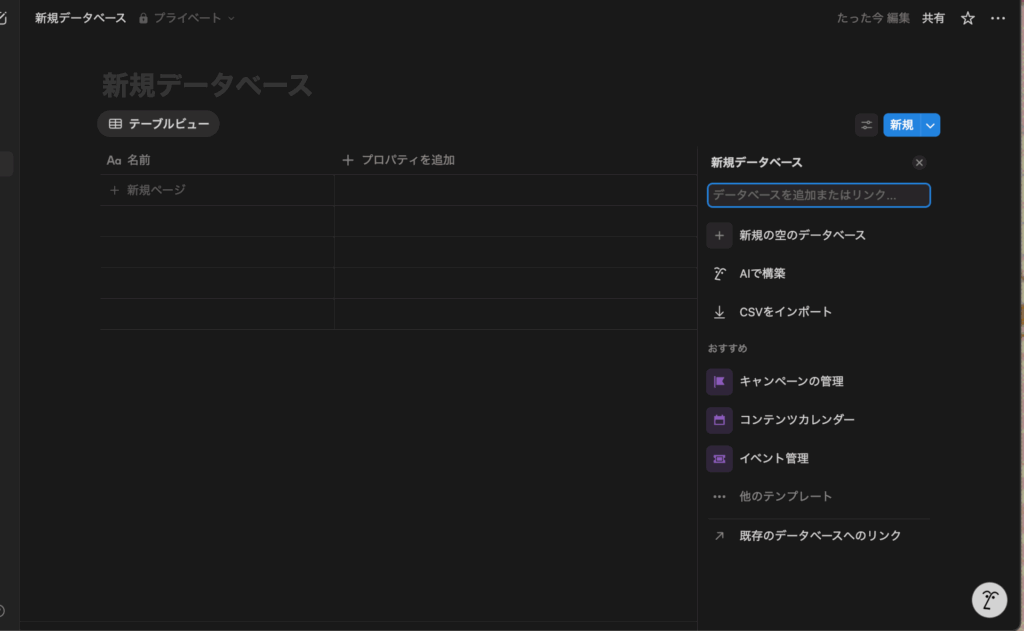Expand the dropdown arrow beside 新規 button
The width and height of the screenshot is (1024, 631).
click(930, 125)
